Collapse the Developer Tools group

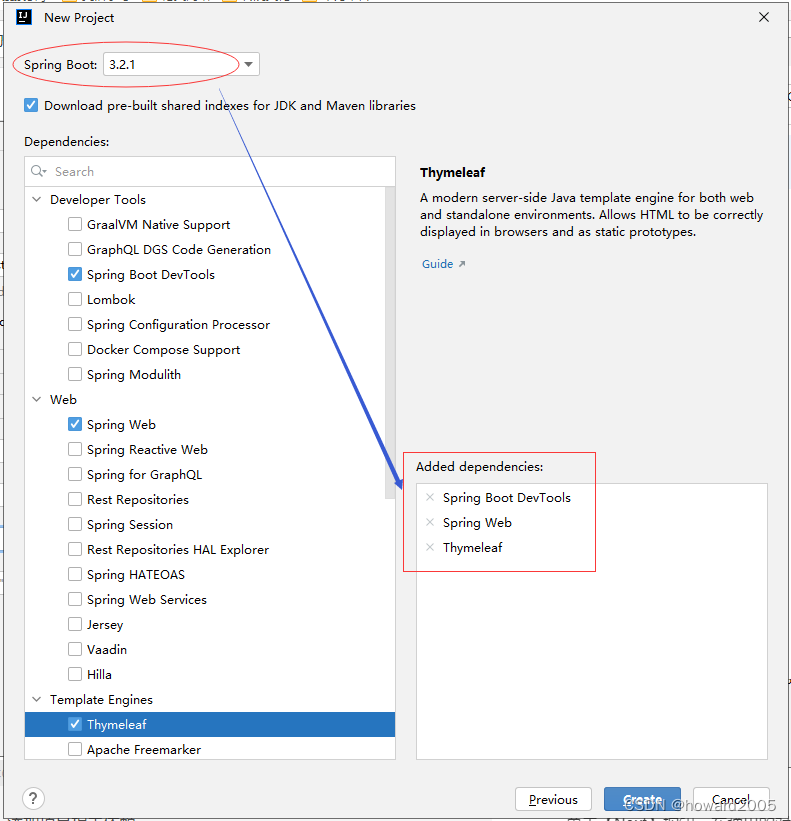click(x=37, y=199)
